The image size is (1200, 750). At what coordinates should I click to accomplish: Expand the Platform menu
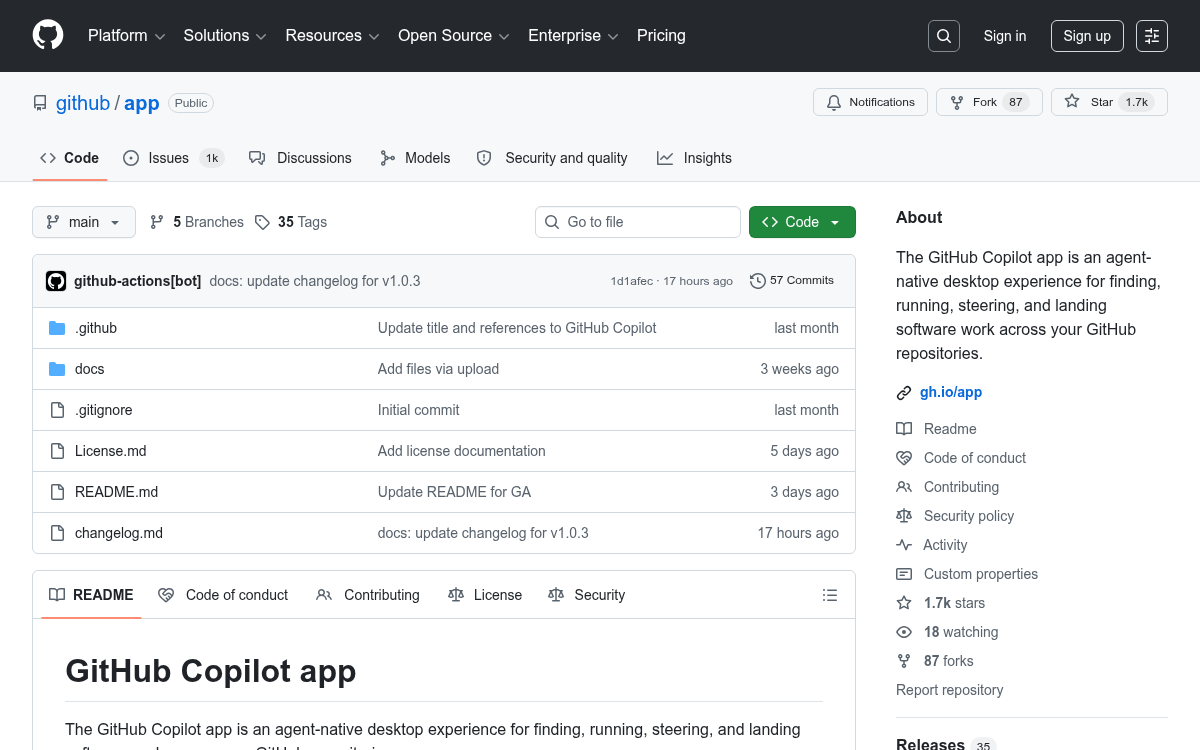[x=126, y=36]
